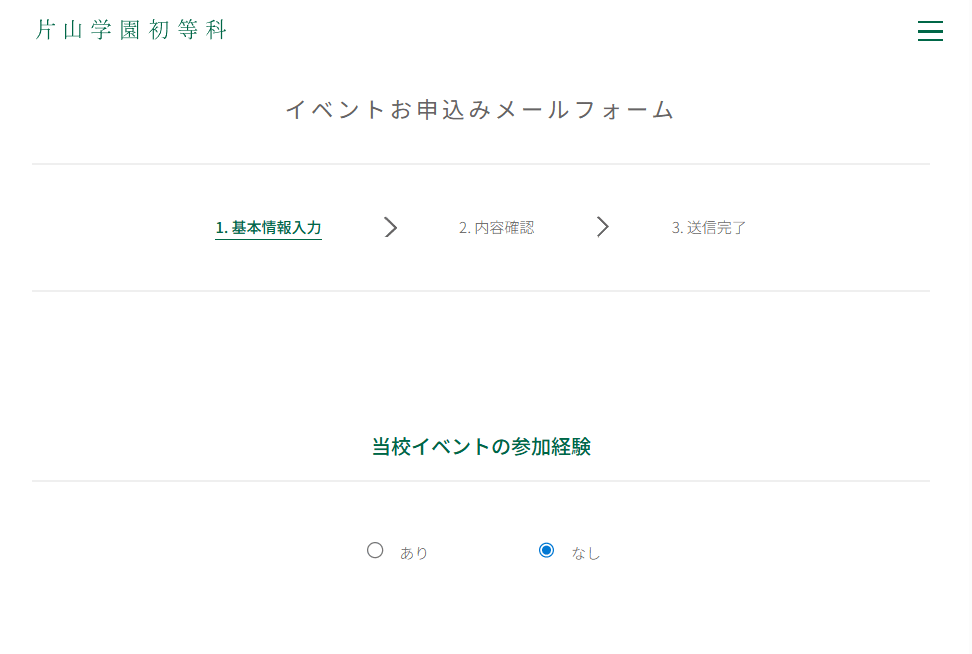
Task: Click the divider line below the page title
Action: (481, 164)
